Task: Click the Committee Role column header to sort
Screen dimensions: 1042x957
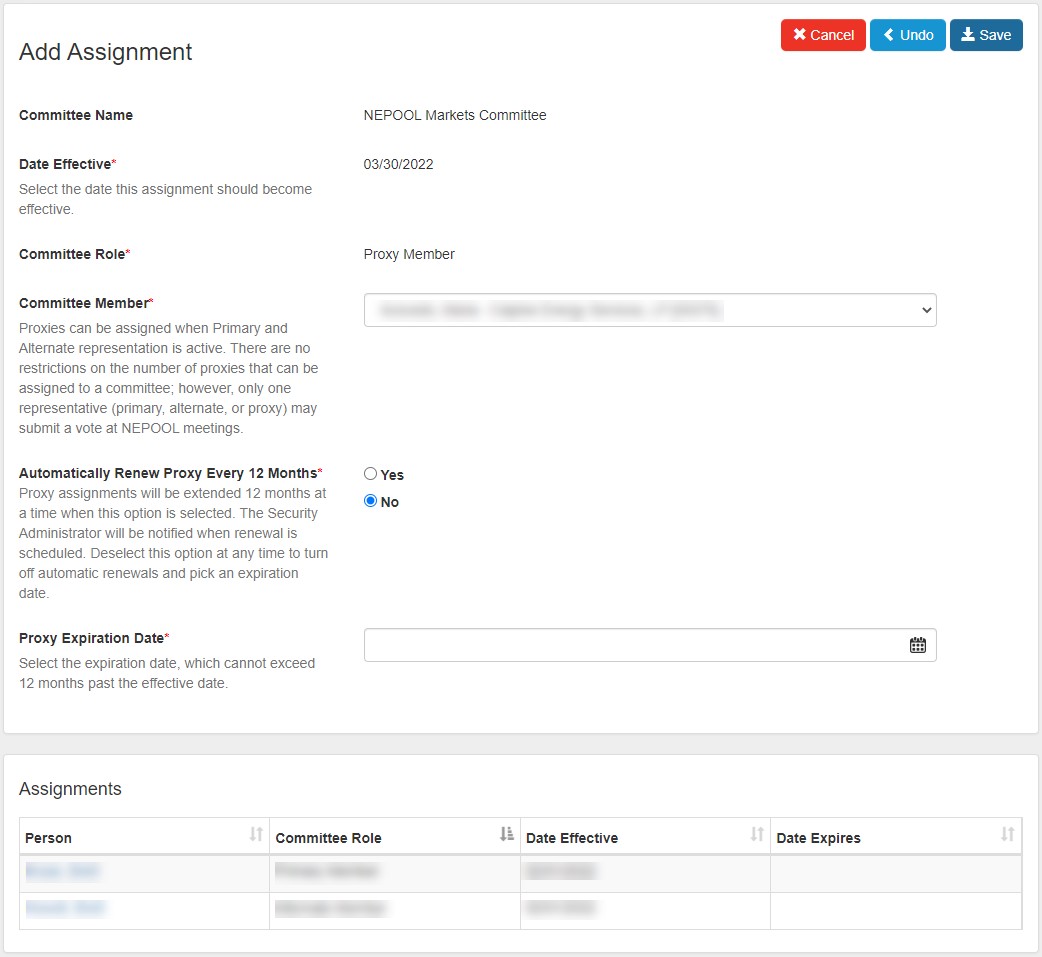Action: pyautogui.click(x=330, y=837)
